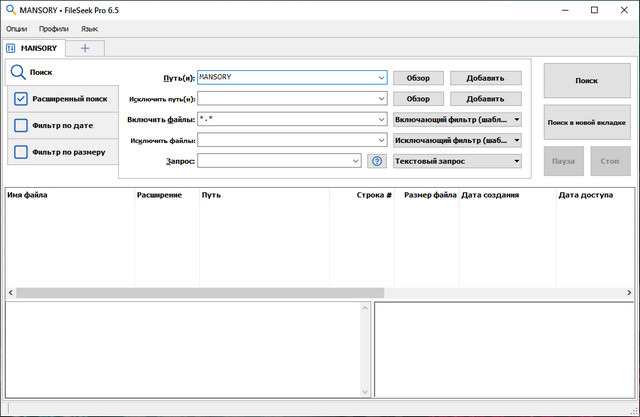The width and height of the screenshot is (640, 417).
Task: Open the Исключающий фильтр dropdown
Action: coord(516,140)
